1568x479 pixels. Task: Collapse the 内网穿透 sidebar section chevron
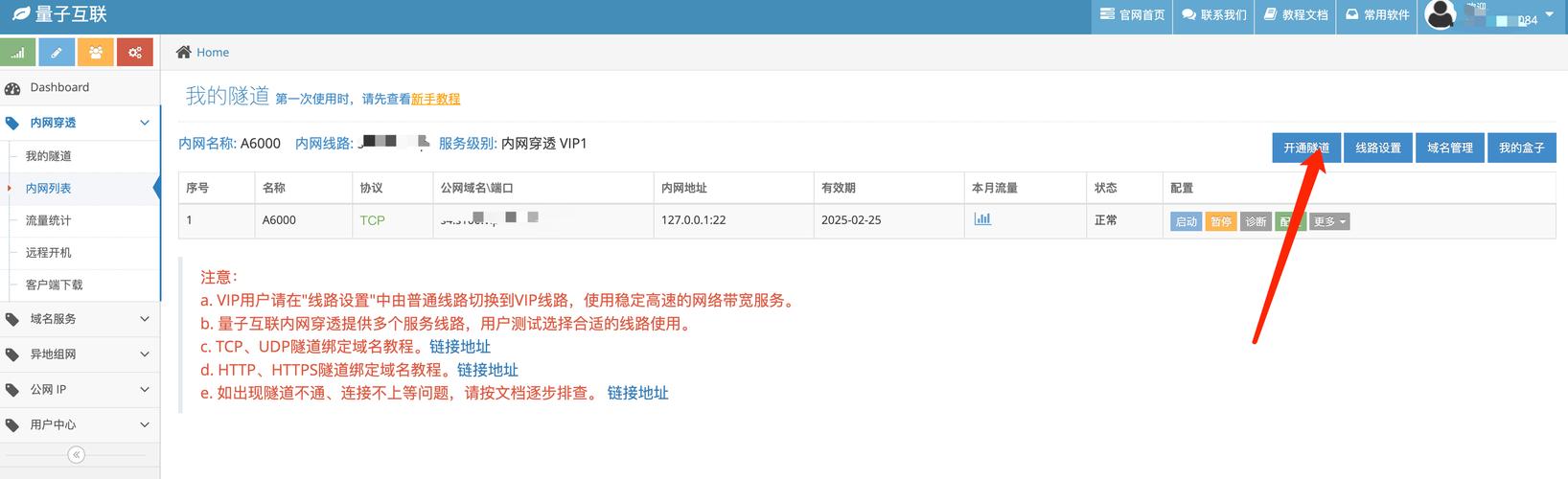(x=145, y=123)
